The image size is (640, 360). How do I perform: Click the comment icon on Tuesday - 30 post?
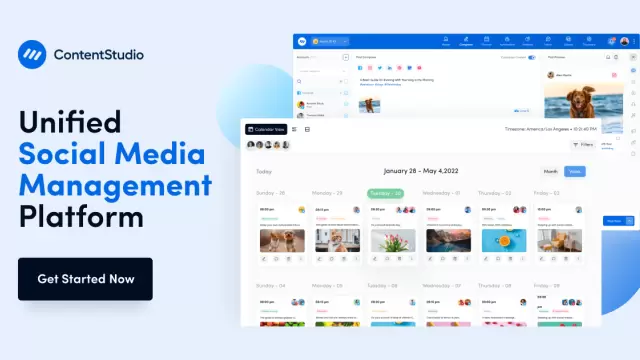(387, 259)
